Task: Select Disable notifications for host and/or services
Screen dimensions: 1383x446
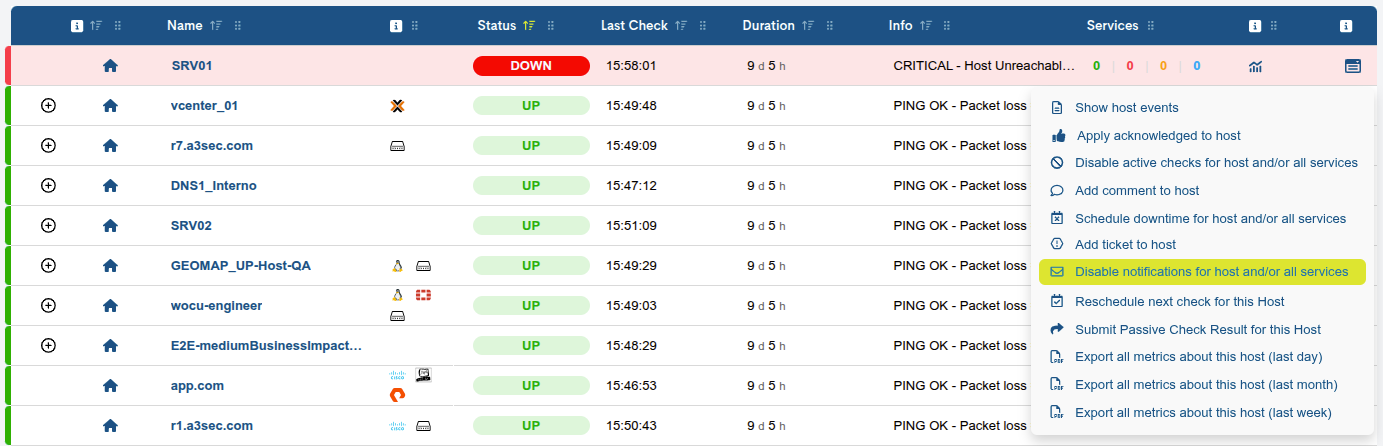Action: tap(1211, 272)
